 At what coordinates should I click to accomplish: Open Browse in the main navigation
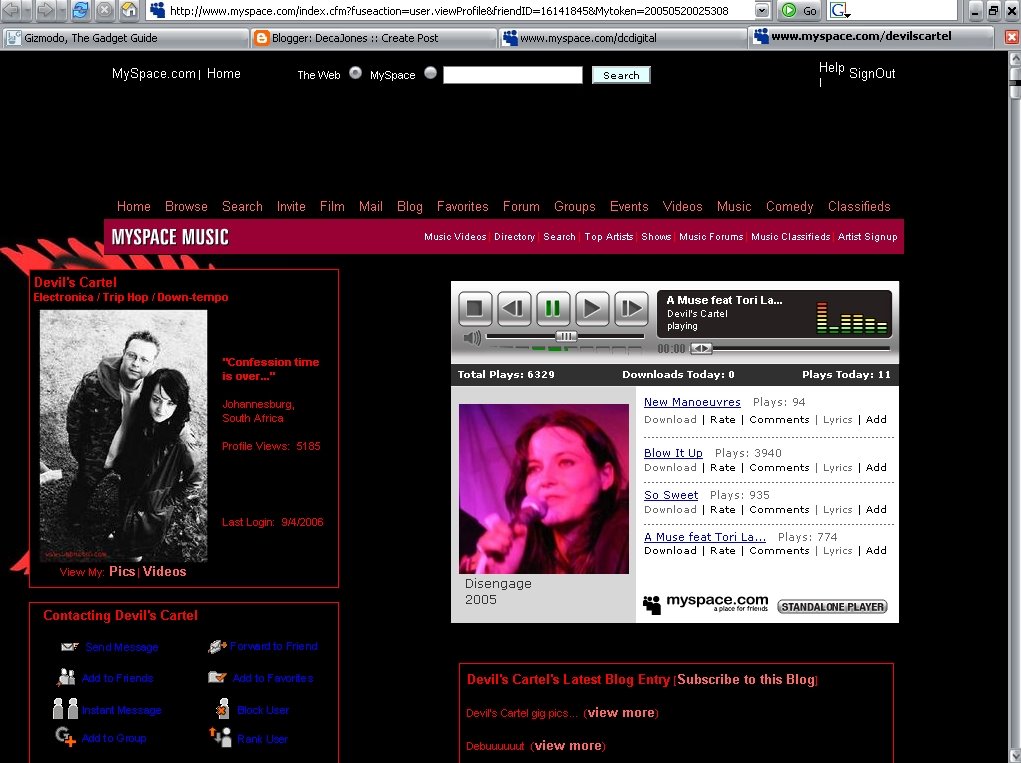[186, 206]
